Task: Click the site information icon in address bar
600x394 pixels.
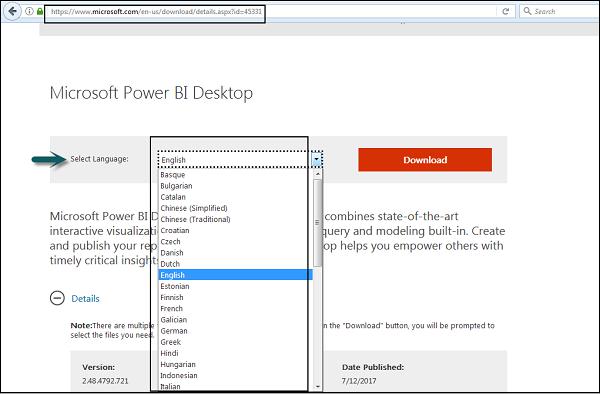Action: (29, 11)
